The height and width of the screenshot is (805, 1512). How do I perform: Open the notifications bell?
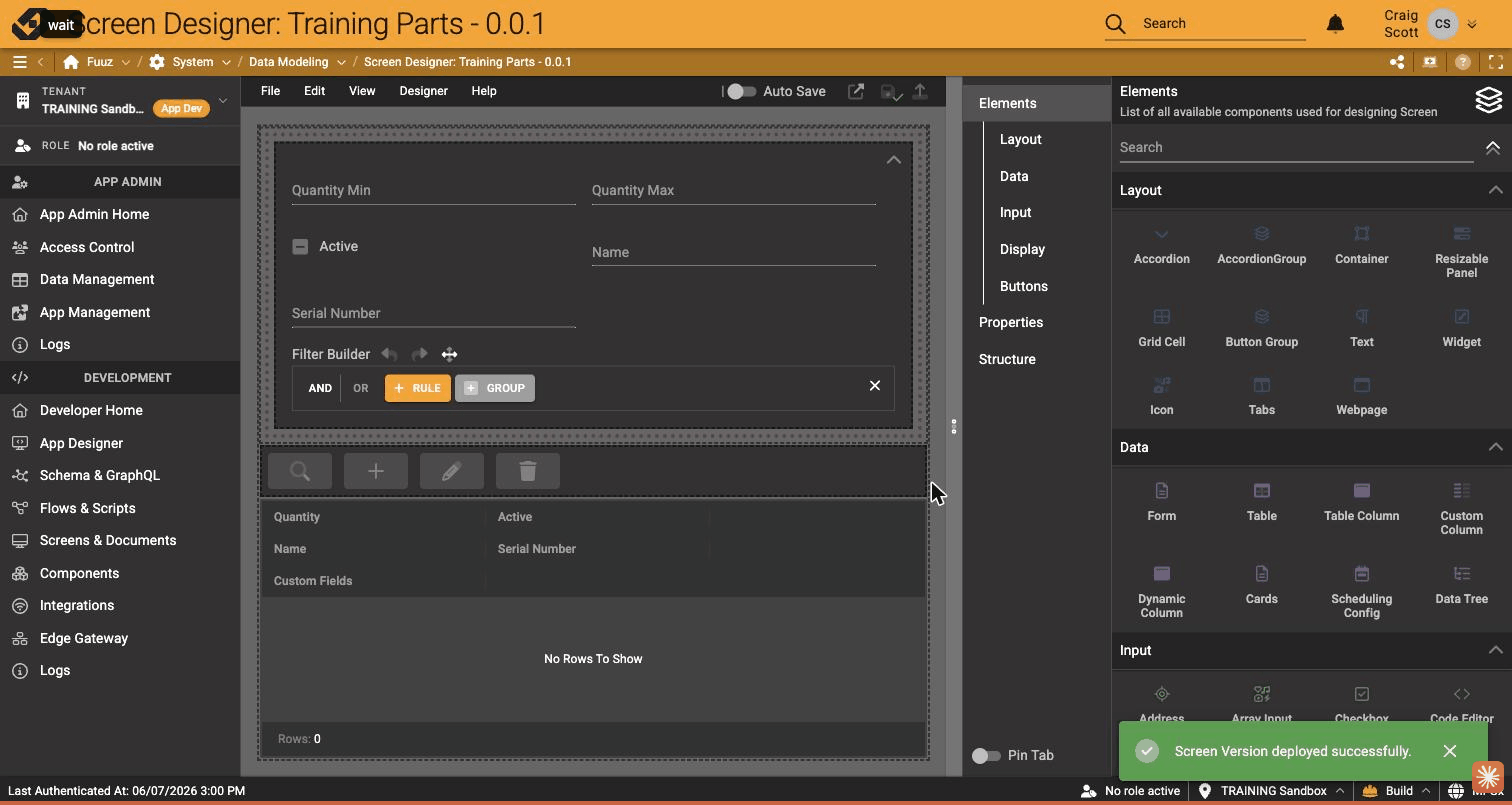click(x=1335, y=23)
